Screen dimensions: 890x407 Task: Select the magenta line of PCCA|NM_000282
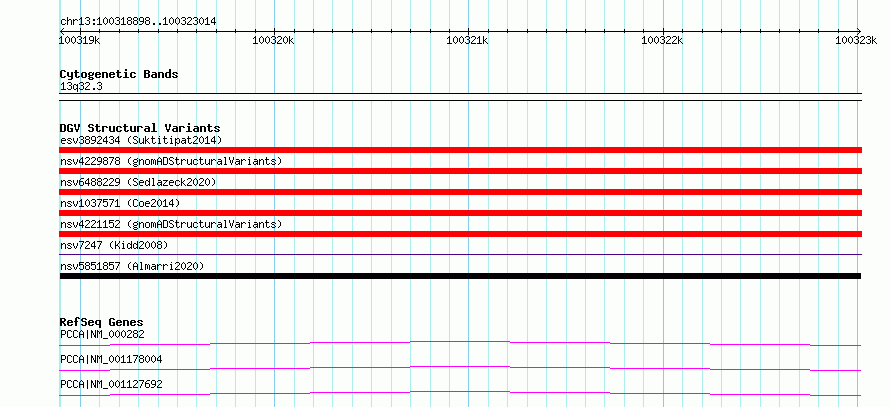point(460,343)
